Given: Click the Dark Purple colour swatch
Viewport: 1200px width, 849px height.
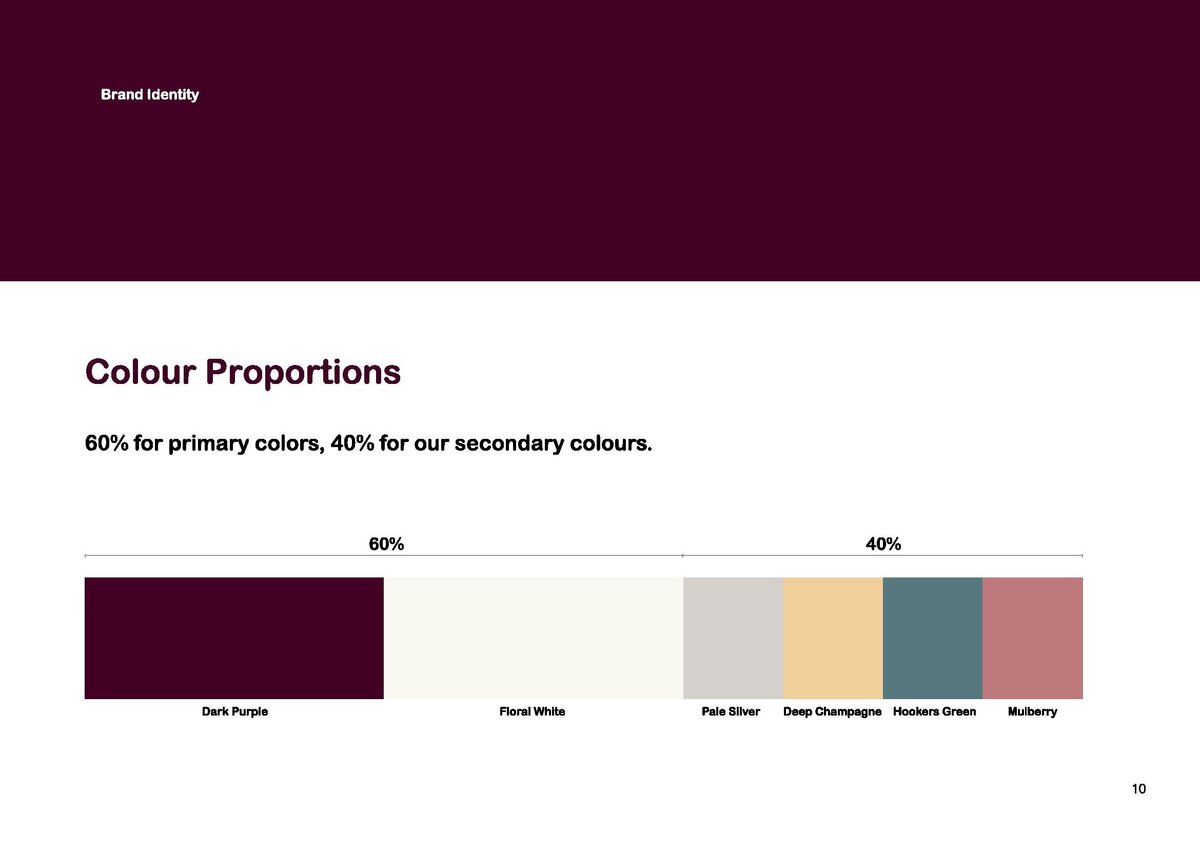Looking at the screenshot, I should [x=234, y=638].
